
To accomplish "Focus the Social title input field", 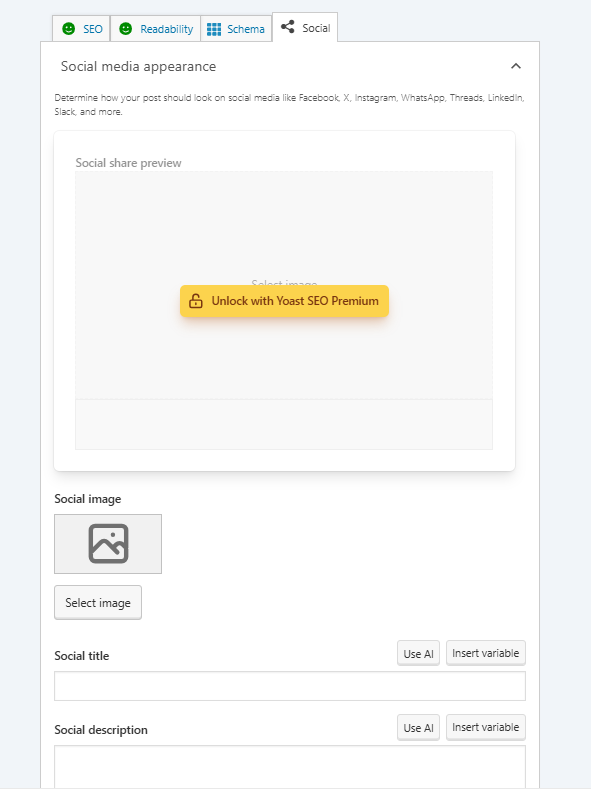I will pyautogui.click(x=290, y=686).
